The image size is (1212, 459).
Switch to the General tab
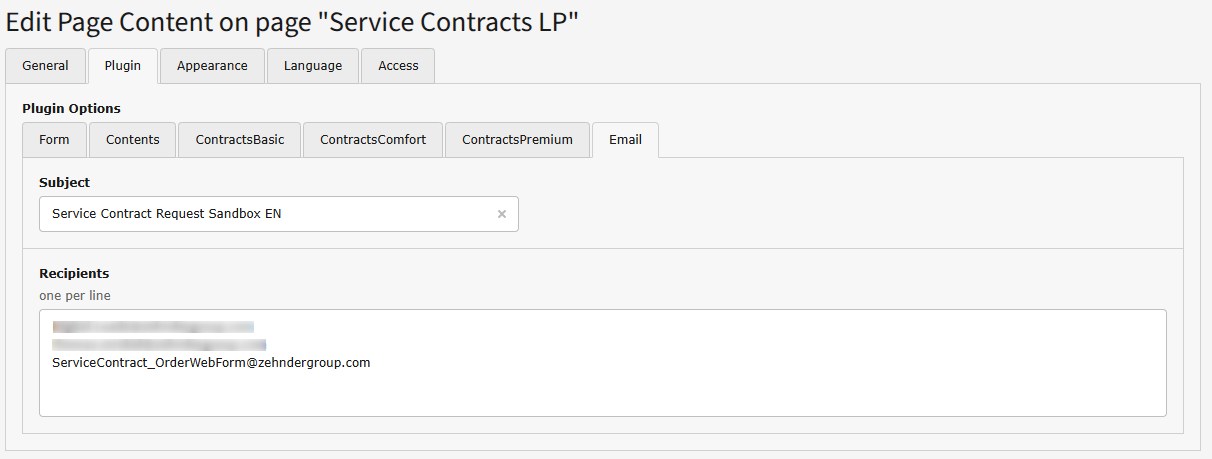coord(46,66)
